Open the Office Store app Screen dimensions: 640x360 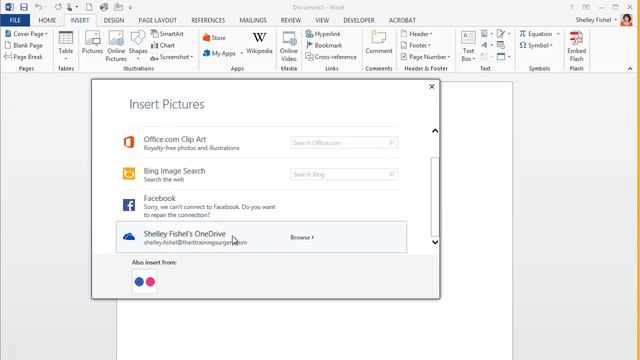click(x=214, y=38)
